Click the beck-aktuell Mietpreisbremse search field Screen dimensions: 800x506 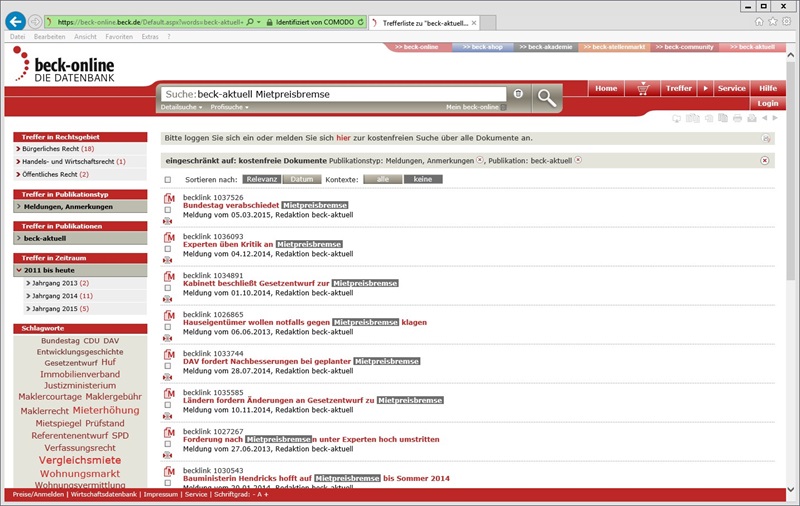pos(334,94)
